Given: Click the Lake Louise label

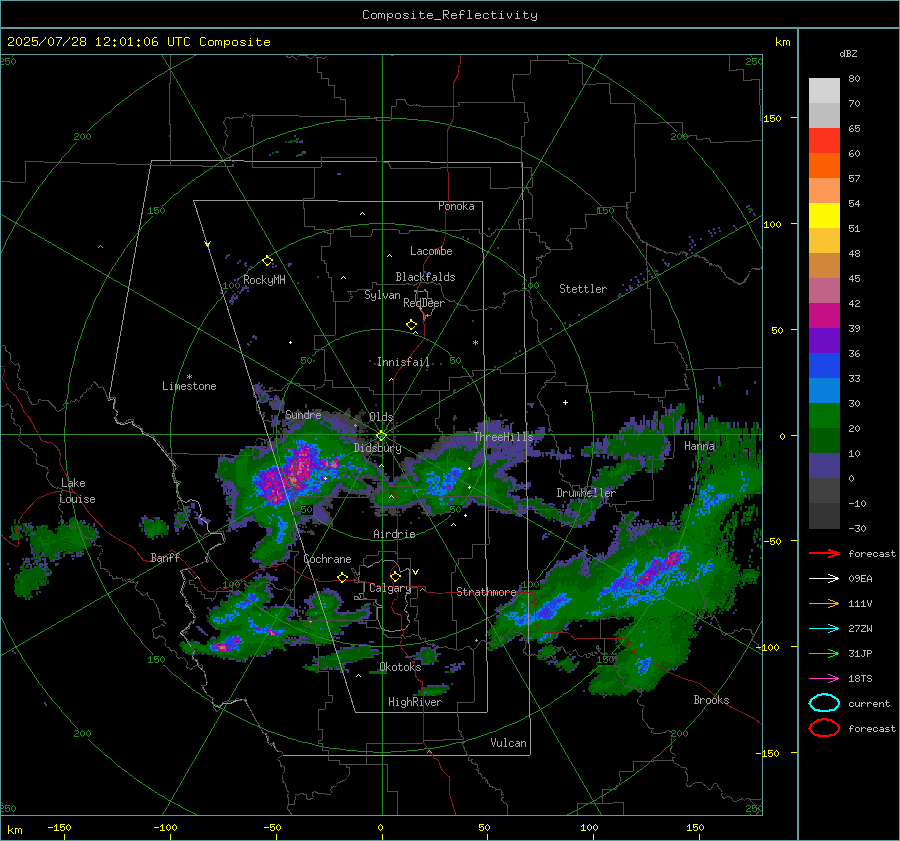Looking at the screenshot, I should coord(78,491).
